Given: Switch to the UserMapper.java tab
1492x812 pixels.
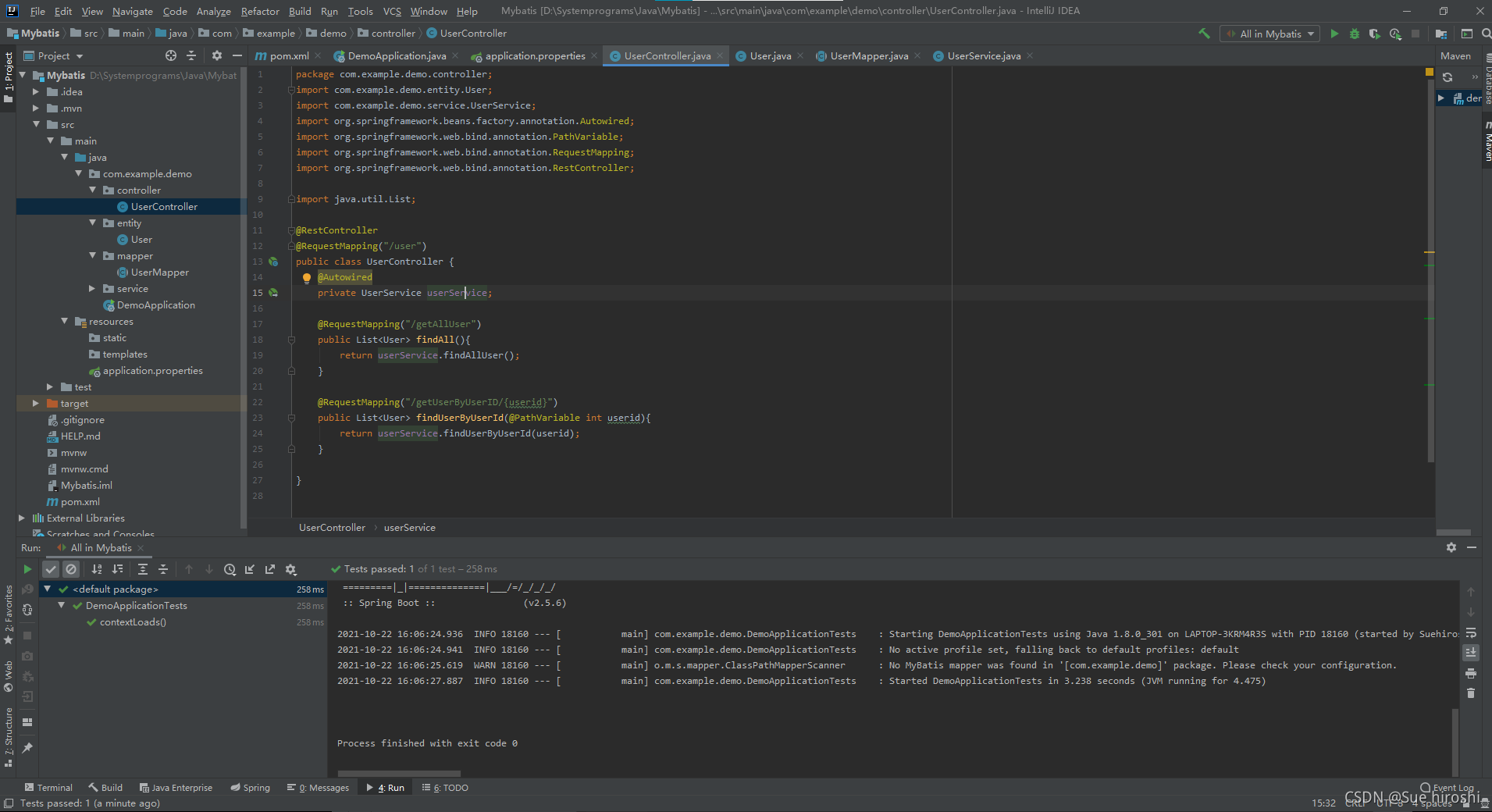Looking at the screenshot, I should pyautogui.click(x=868, y=55).
